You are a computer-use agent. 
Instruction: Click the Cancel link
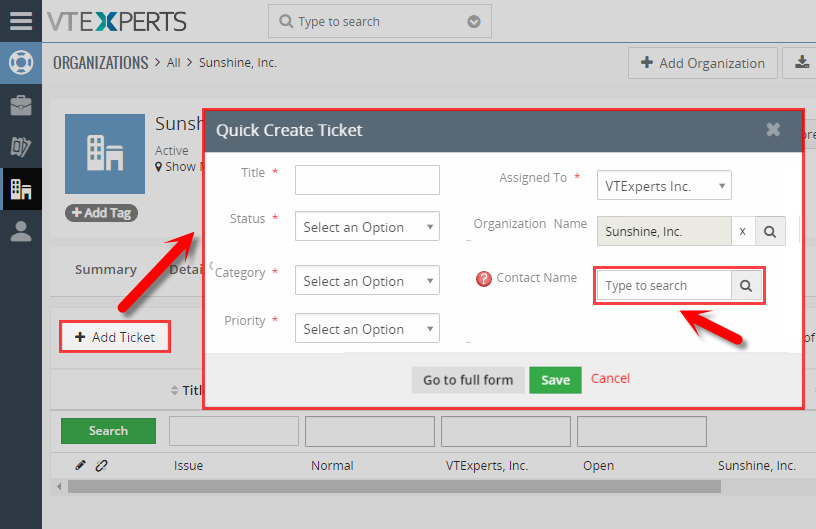[610, 378]
